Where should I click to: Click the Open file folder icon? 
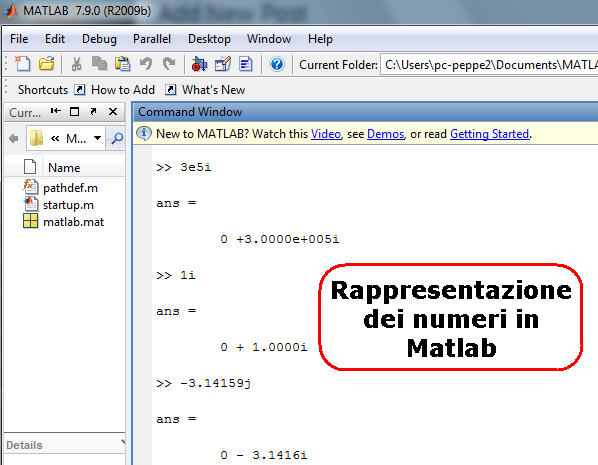(x=47, y=64)
